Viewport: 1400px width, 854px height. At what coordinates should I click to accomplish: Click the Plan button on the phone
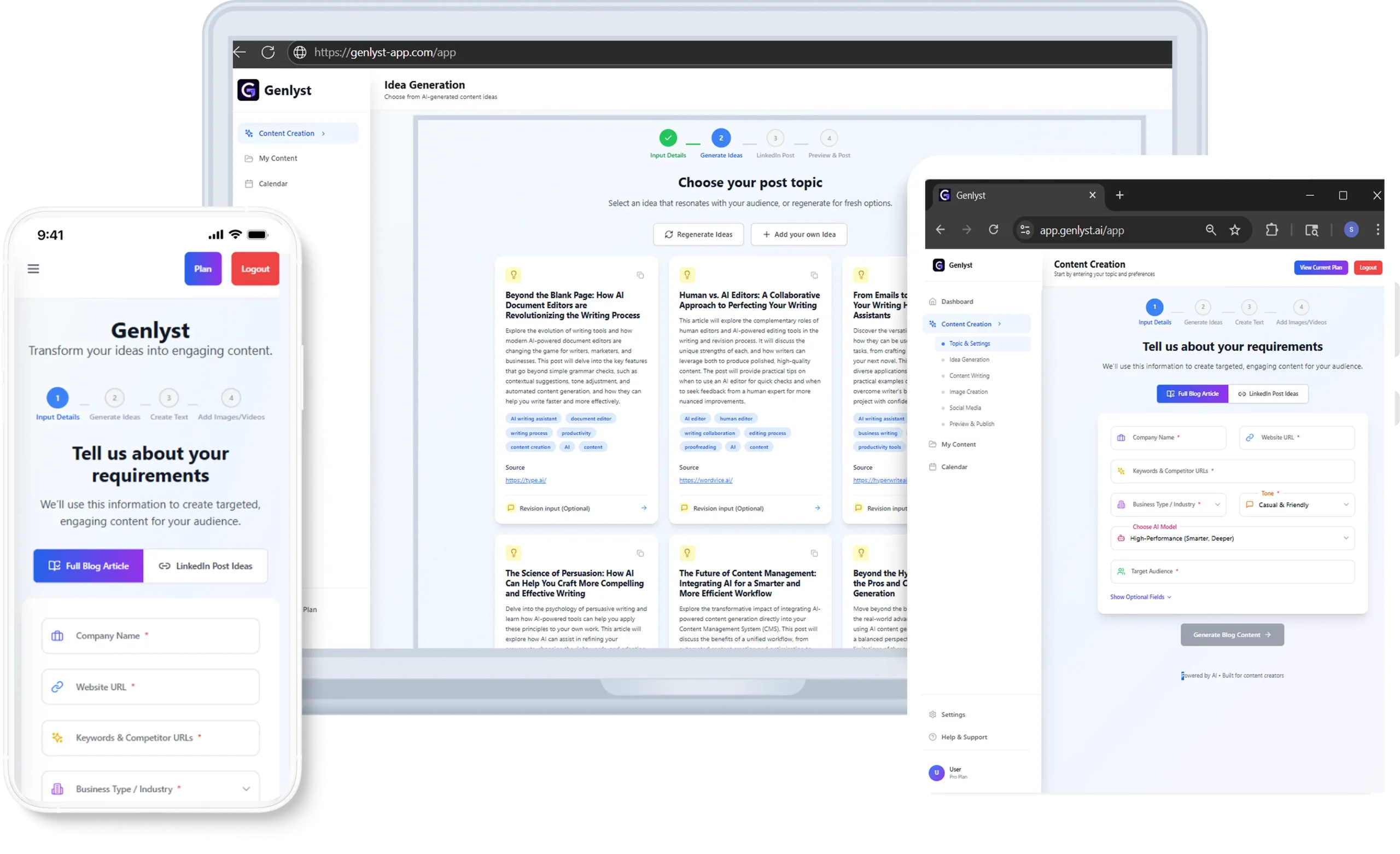203,269
